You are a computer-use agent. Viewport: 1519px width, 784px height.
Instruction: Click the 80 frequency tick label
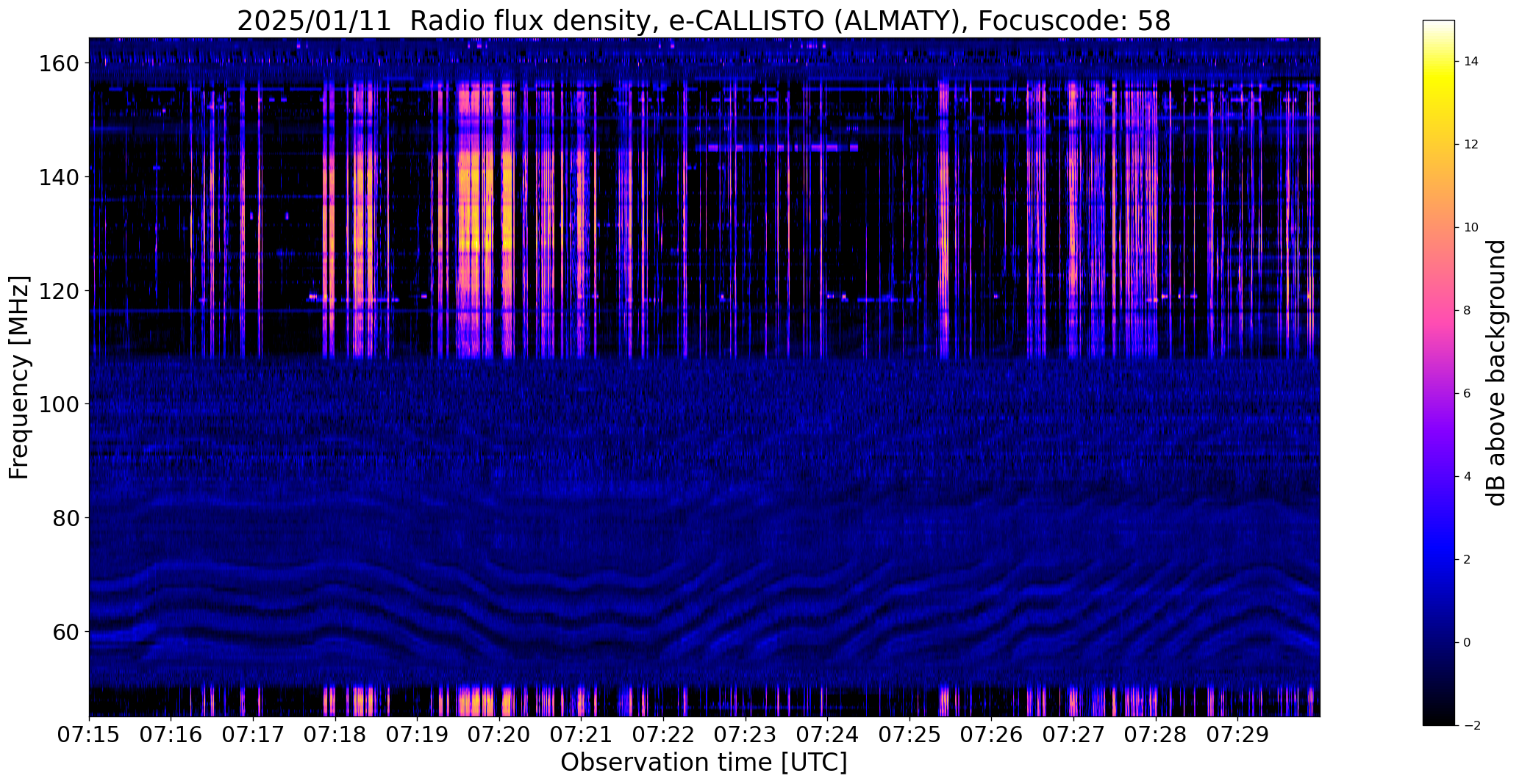click(66, 518)
